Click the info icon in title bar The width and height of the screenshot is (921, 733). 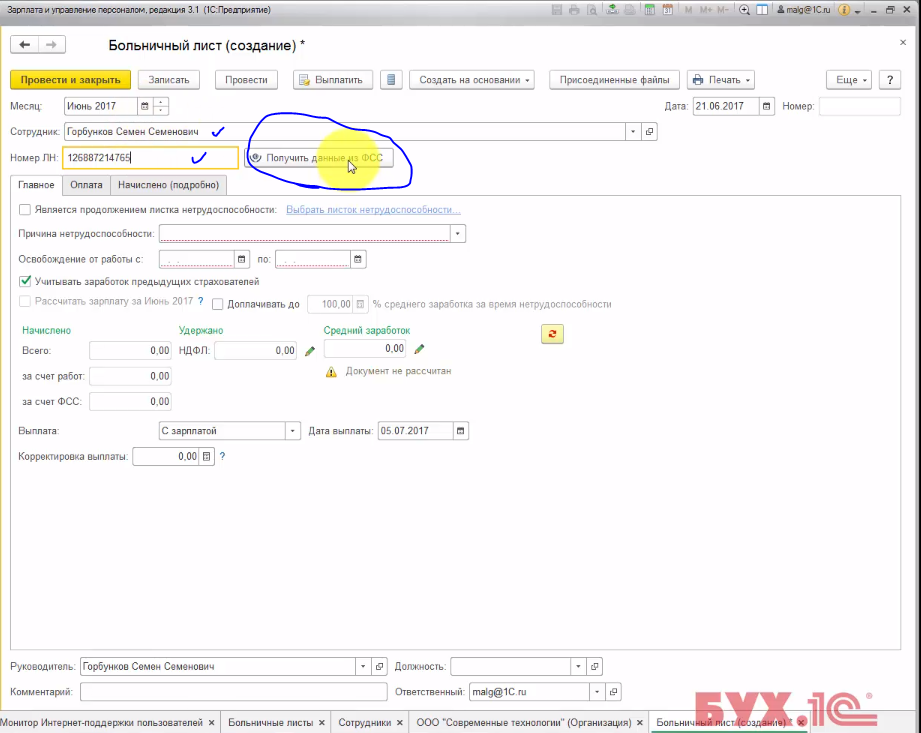pyautogui.click(x=844, y=10)
